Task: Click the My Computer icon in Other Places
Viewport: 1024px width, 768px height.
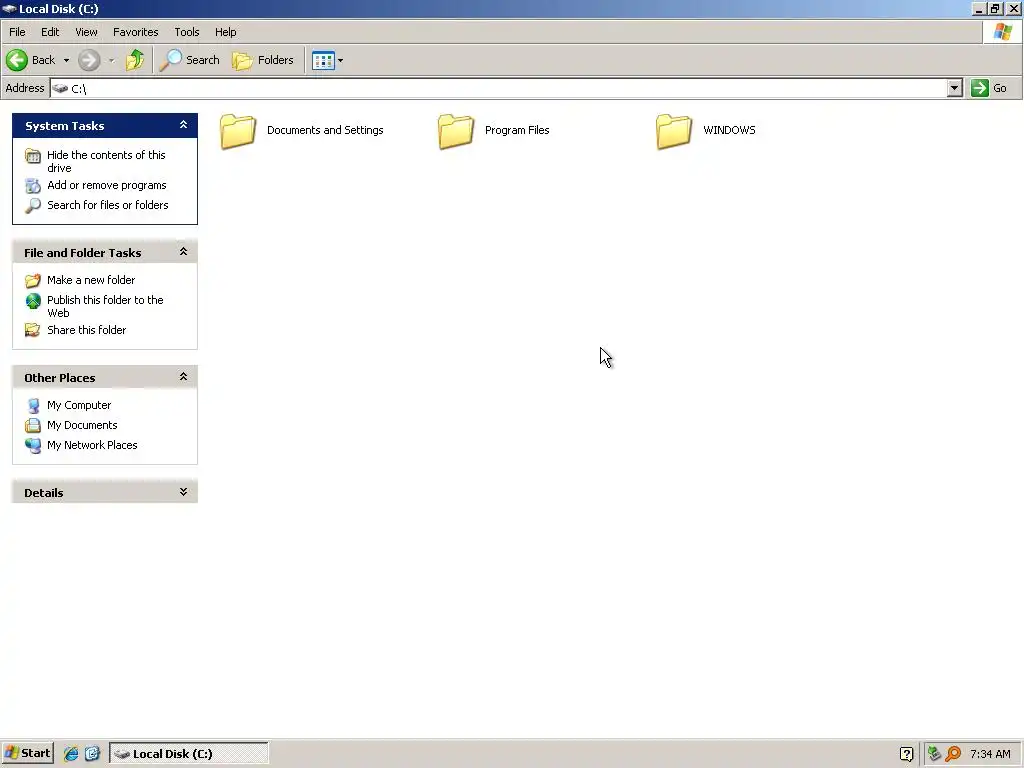Action: tap(33, 406)
